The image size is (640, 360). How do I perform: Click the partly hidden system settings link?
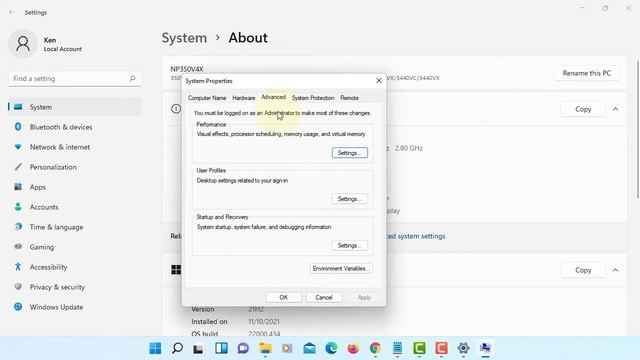coord(416,236)
